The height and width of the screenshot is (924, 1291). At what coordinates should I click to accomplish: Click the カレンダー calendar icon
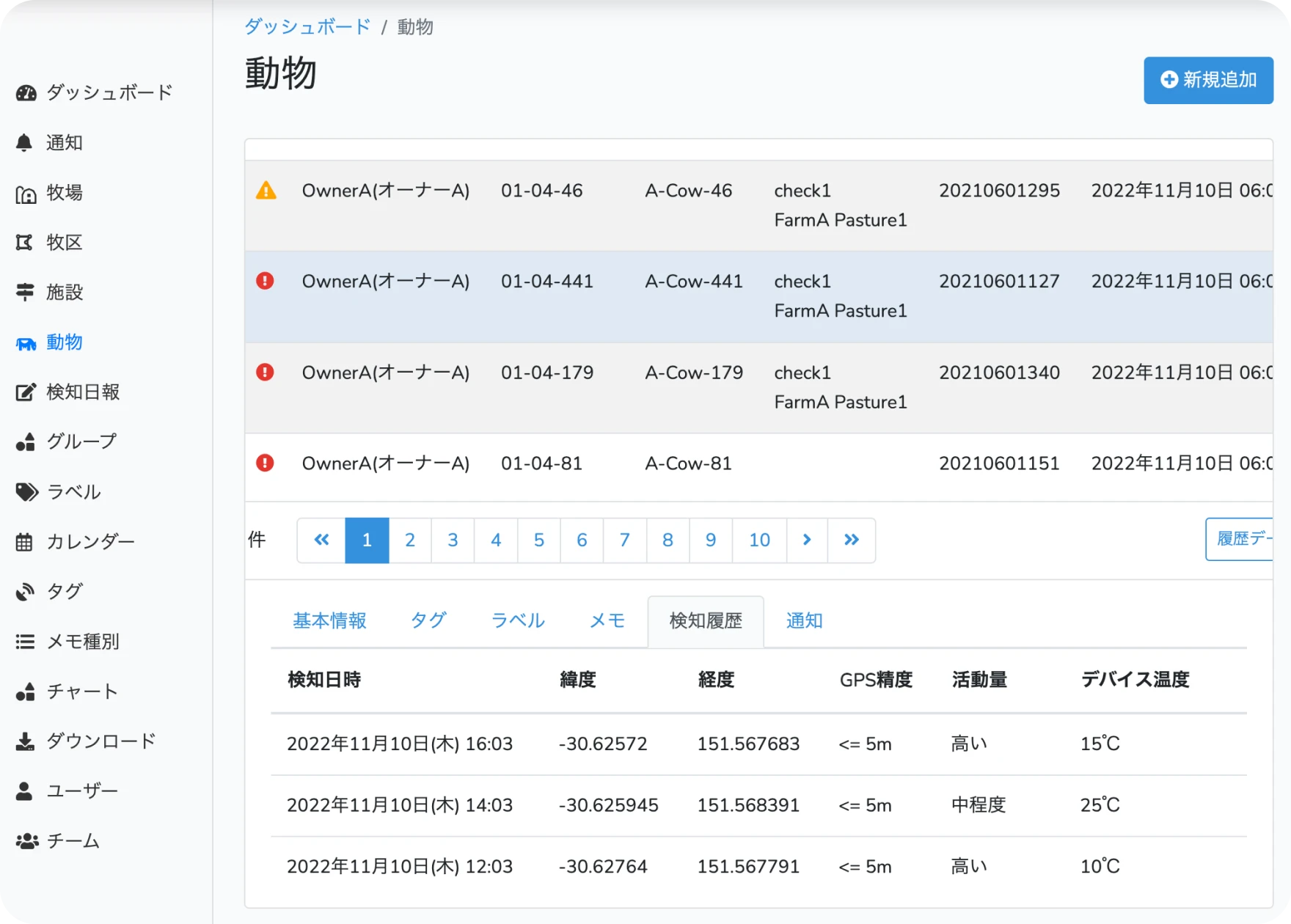pyautogui.click(x=25, y=542)
